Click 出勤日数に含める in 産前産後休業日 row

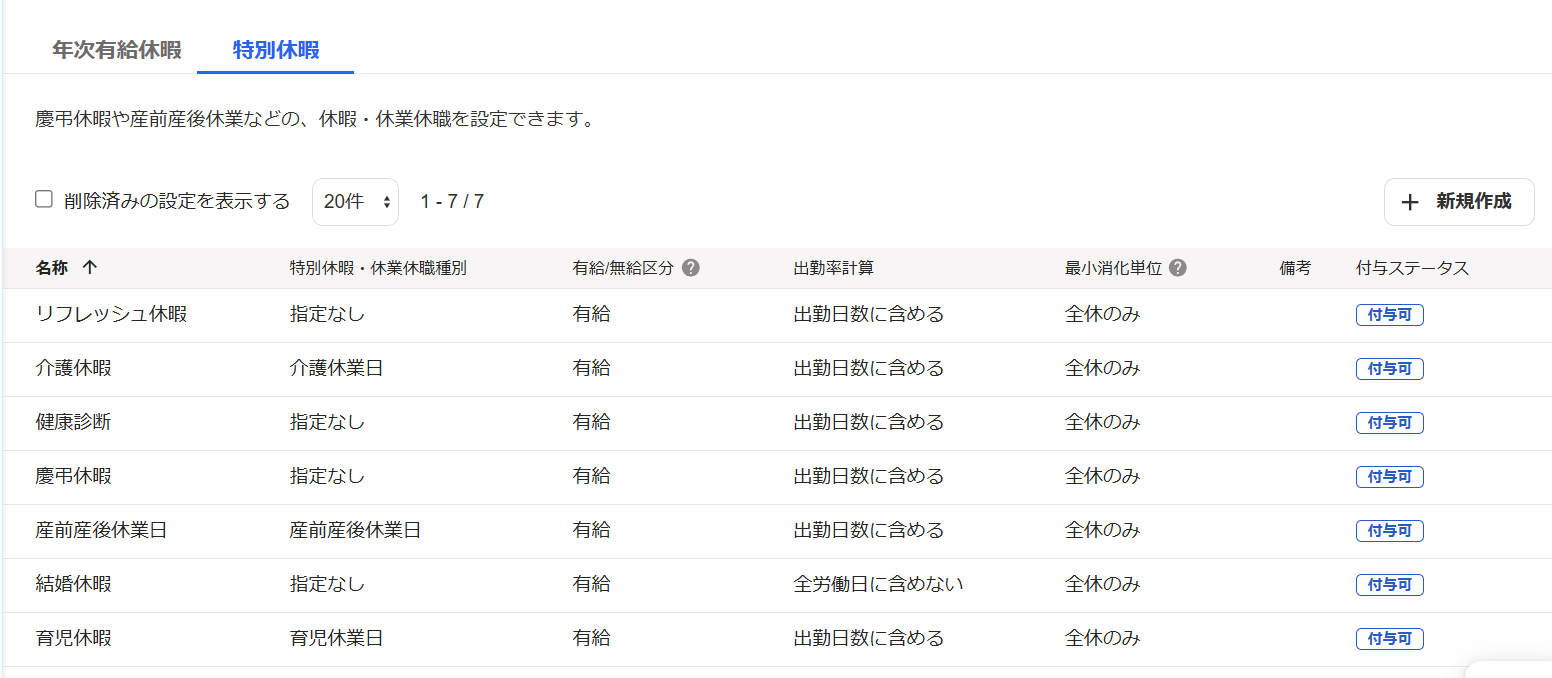tap(869, 530)
